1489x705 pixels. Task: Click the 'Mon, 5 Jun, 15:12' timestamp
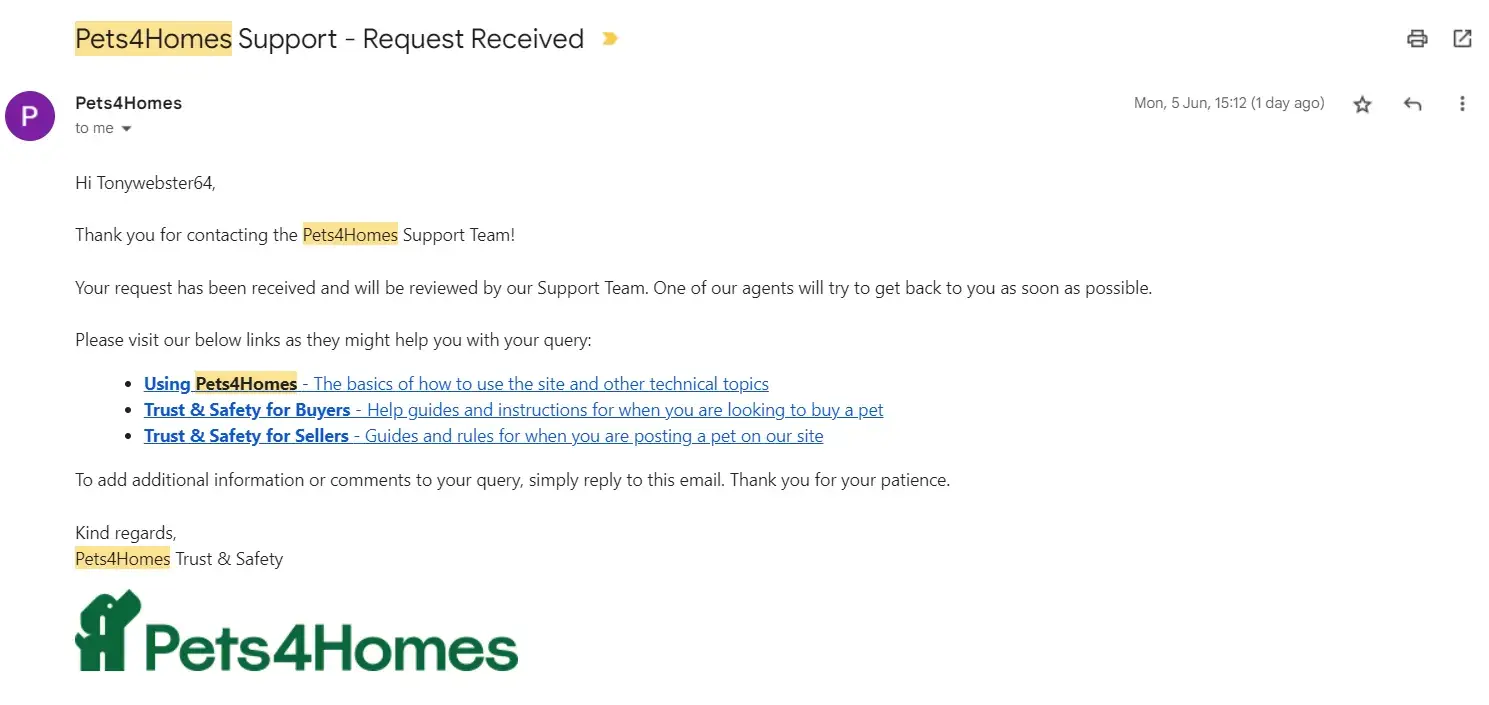tap(1228, 103)
